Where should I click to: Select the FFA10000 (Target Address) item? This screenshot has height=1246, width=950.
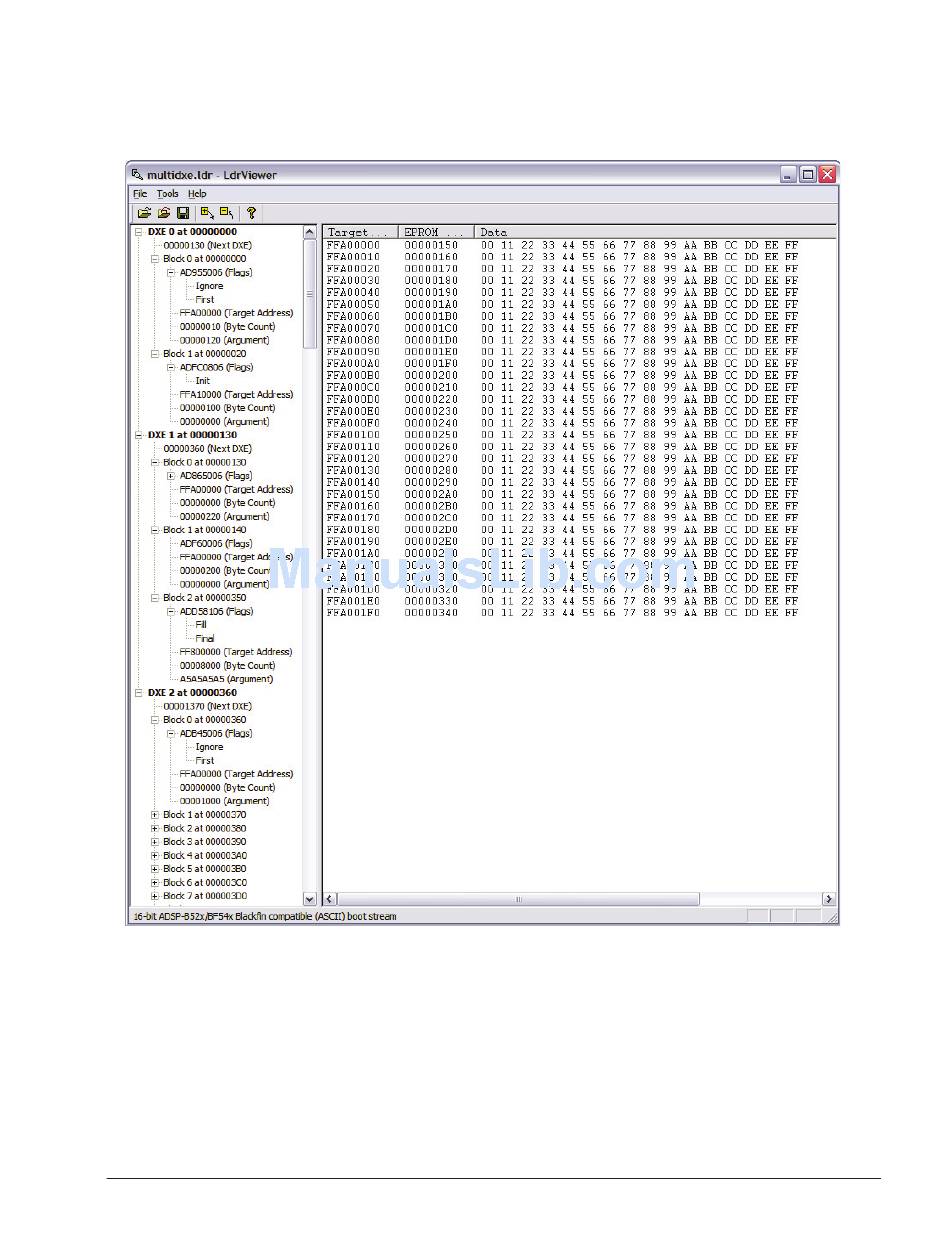pyautogui.click(x=236, y=394)
